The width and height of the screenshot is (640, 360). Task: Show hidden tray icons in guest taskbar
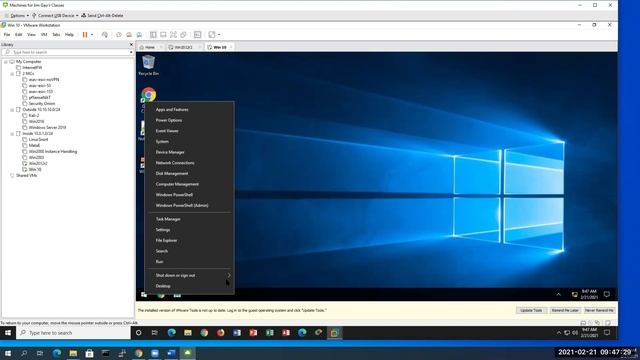pos(559,294)
